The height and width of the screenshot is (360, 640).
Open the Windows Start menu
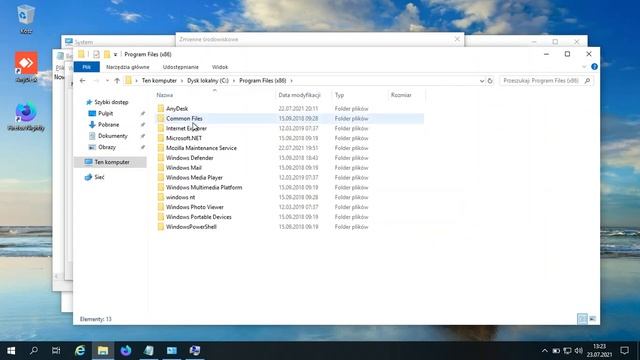click(11, 351)
